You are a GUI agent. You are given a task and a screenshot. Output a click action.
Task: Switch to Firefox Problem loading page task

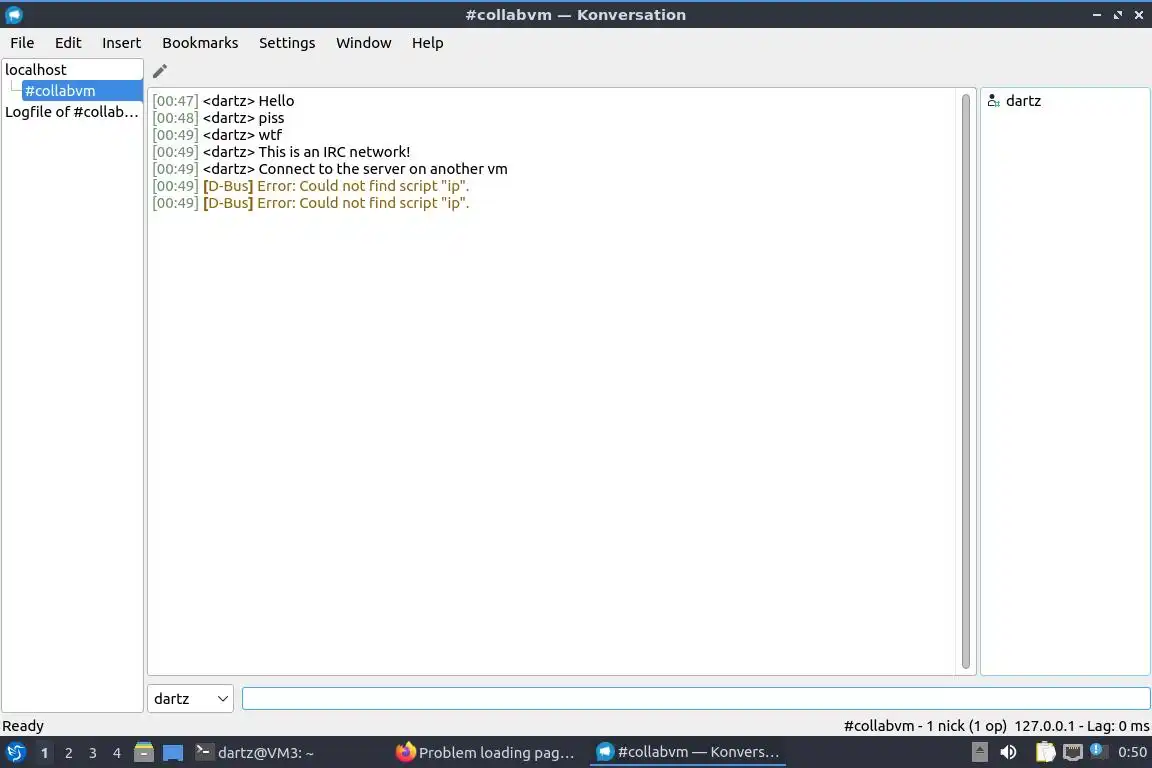click(485, 753)
